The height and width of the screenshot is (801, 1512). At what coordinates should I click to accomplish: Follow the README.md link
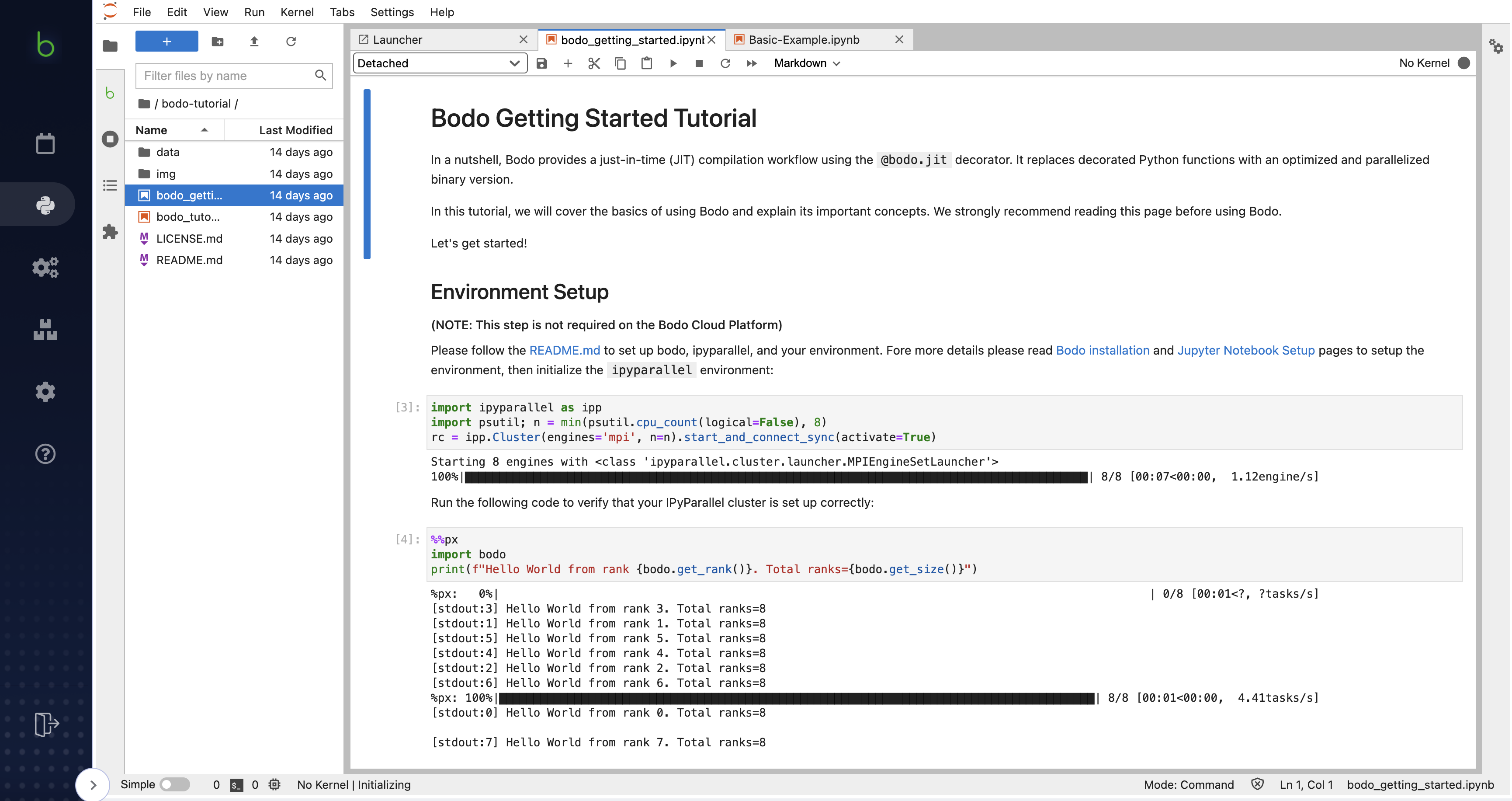click(x=564, y=350)
